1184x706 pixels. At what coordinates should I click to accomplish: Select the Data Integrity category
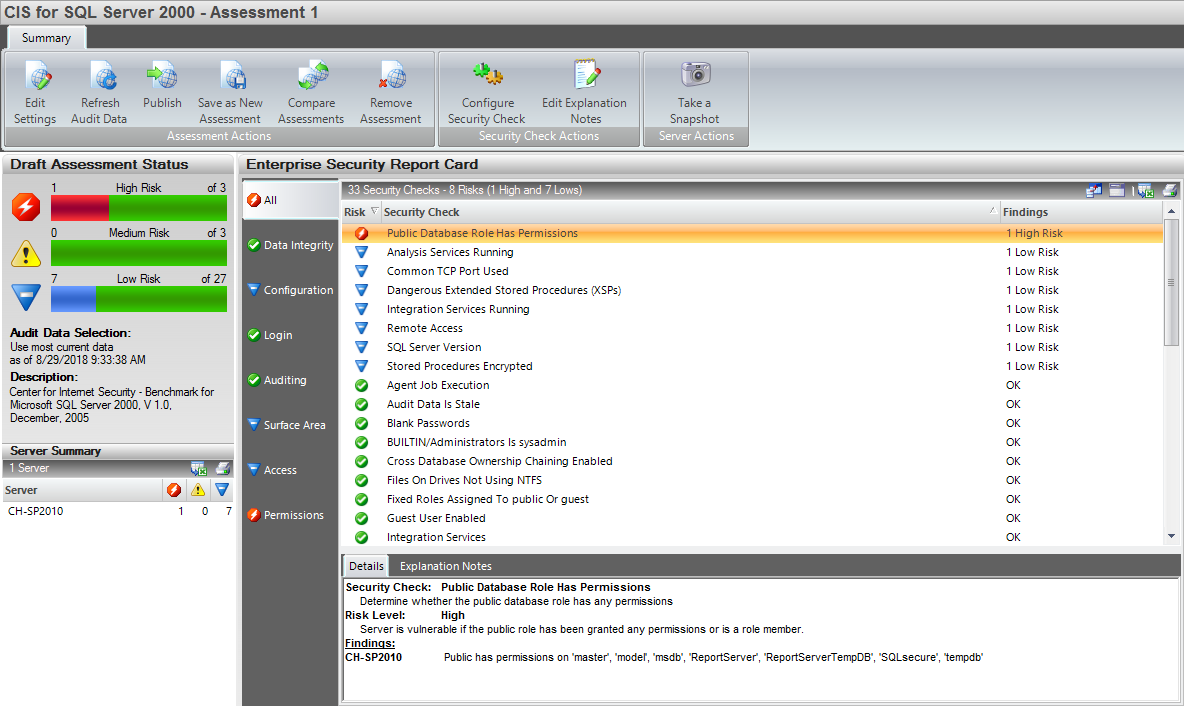[291, 245]
